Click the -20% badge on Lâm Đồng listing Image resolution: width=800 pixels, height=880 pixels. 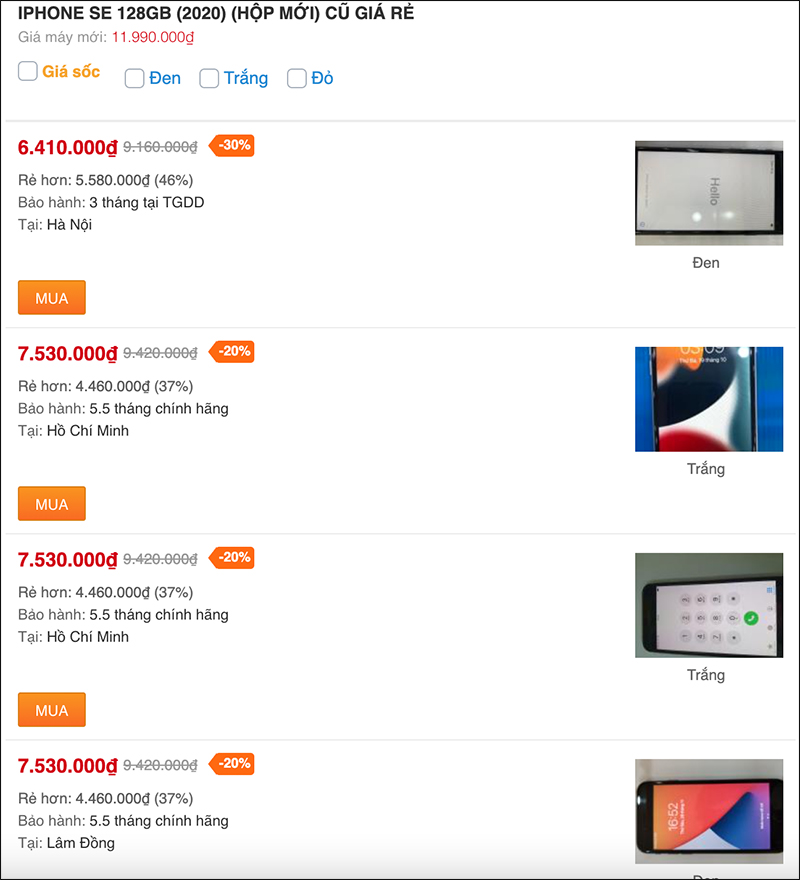[231, 763]
